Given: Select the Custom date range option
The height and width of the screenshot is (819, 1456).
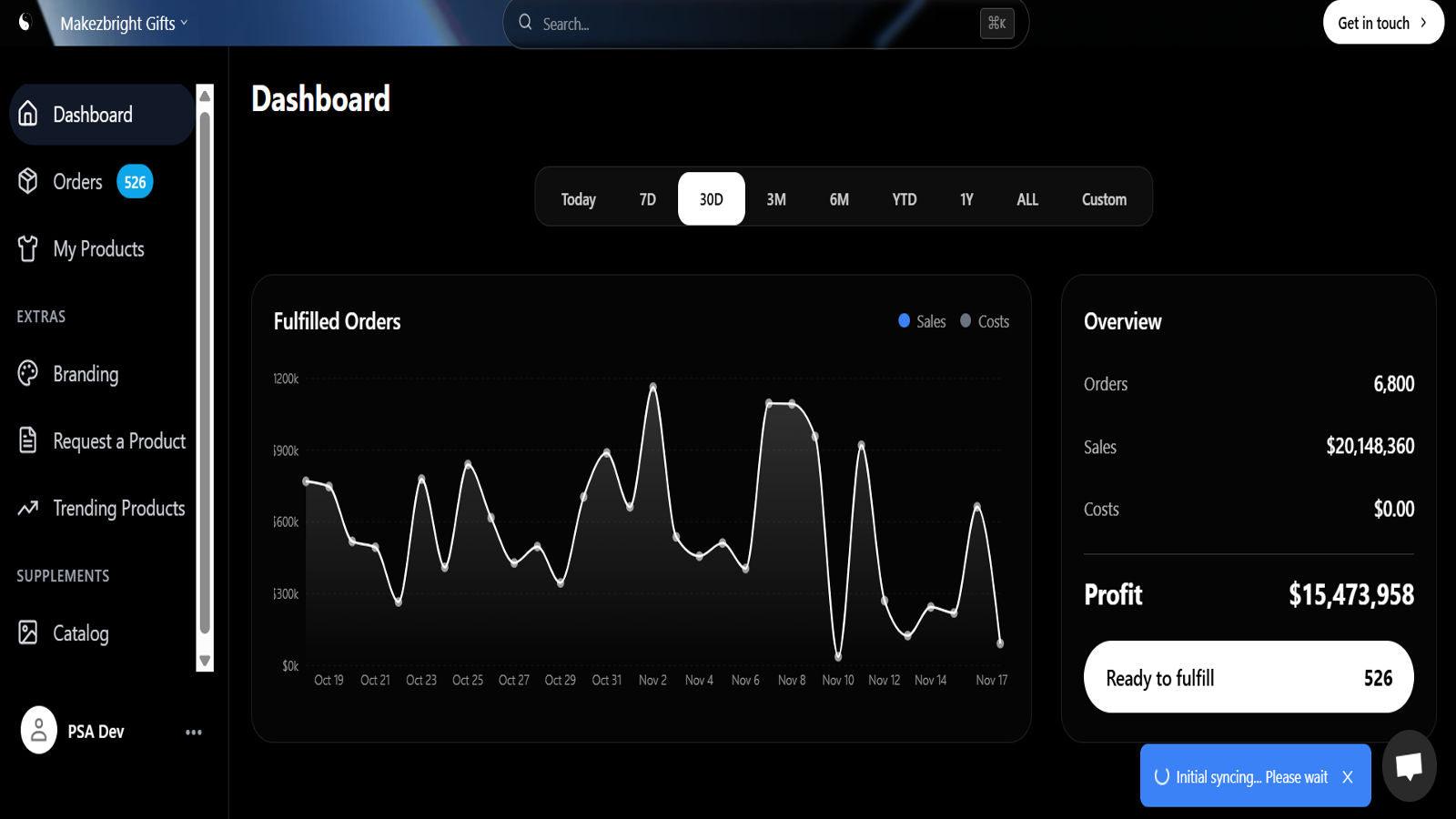Looking at the screenshot, I should tap(1104, 199).
